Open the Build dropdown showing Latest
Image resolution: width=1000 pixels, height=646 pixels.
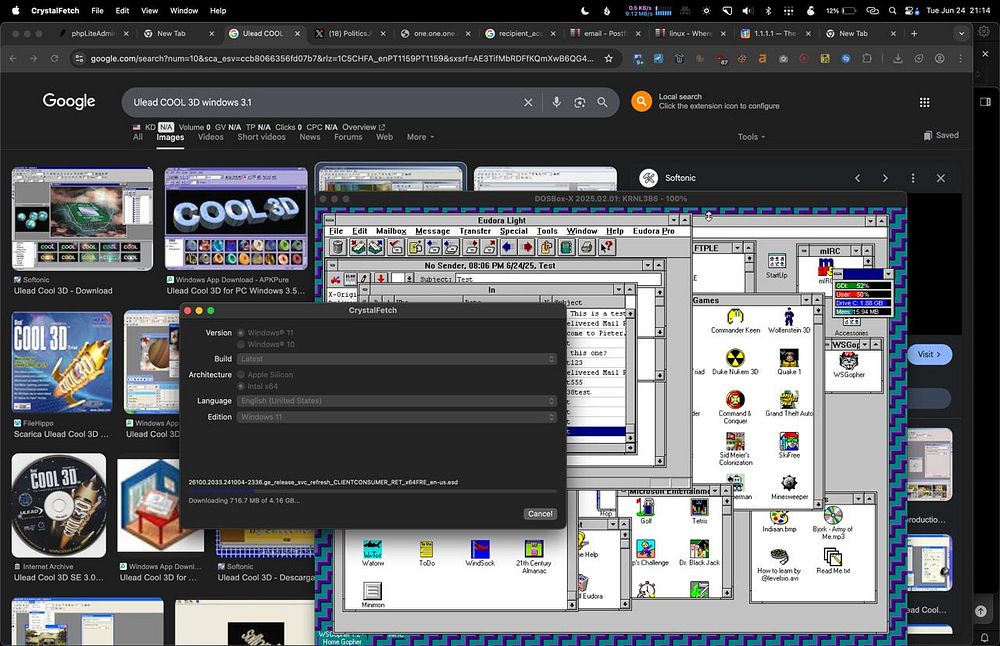pos(396,359)
